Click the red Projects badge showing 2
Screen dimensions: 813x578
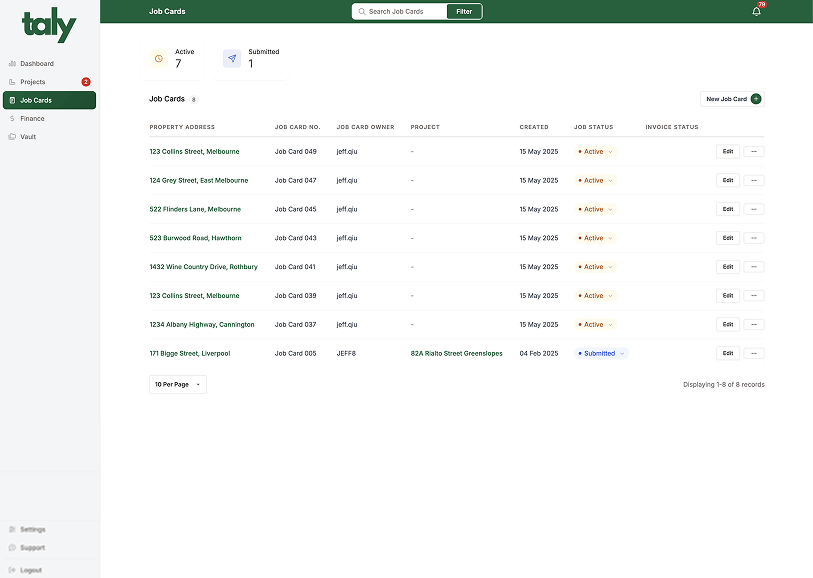86,82
